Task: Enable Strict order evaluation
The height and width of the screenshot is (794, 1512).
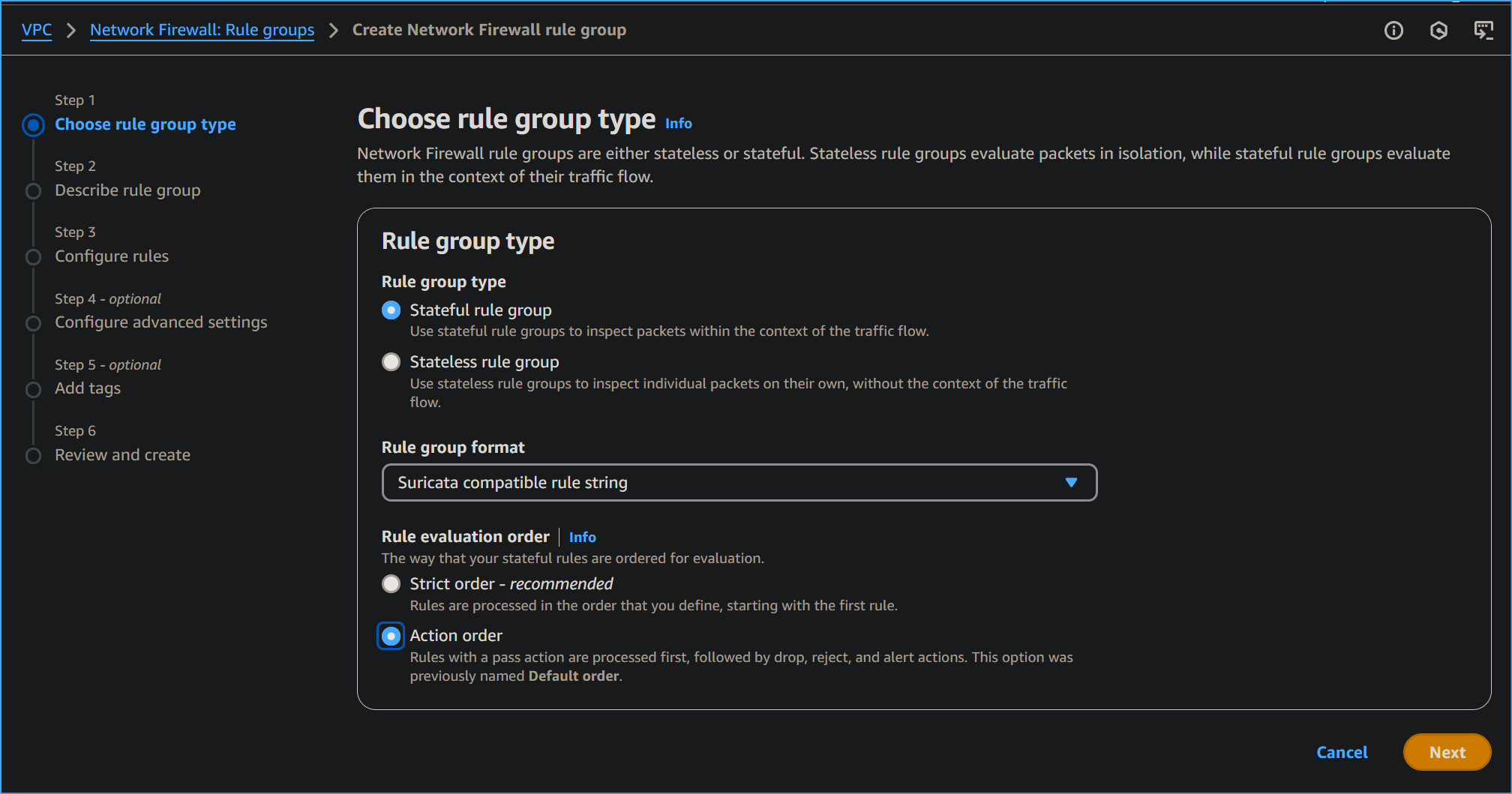Action: point(391,583)
